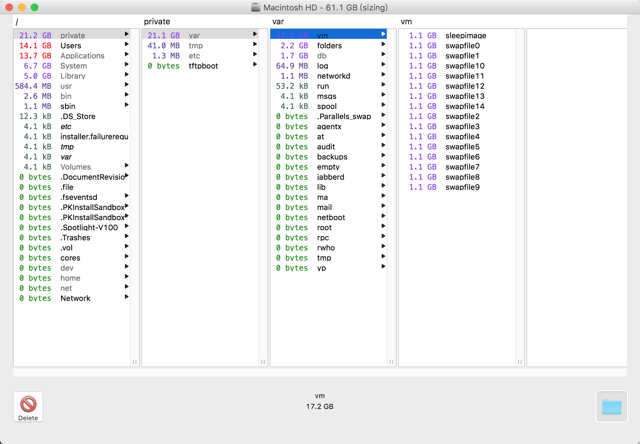Select the usr folder row
This screenshot has width=640, height=444.
(x=72, y=86)
